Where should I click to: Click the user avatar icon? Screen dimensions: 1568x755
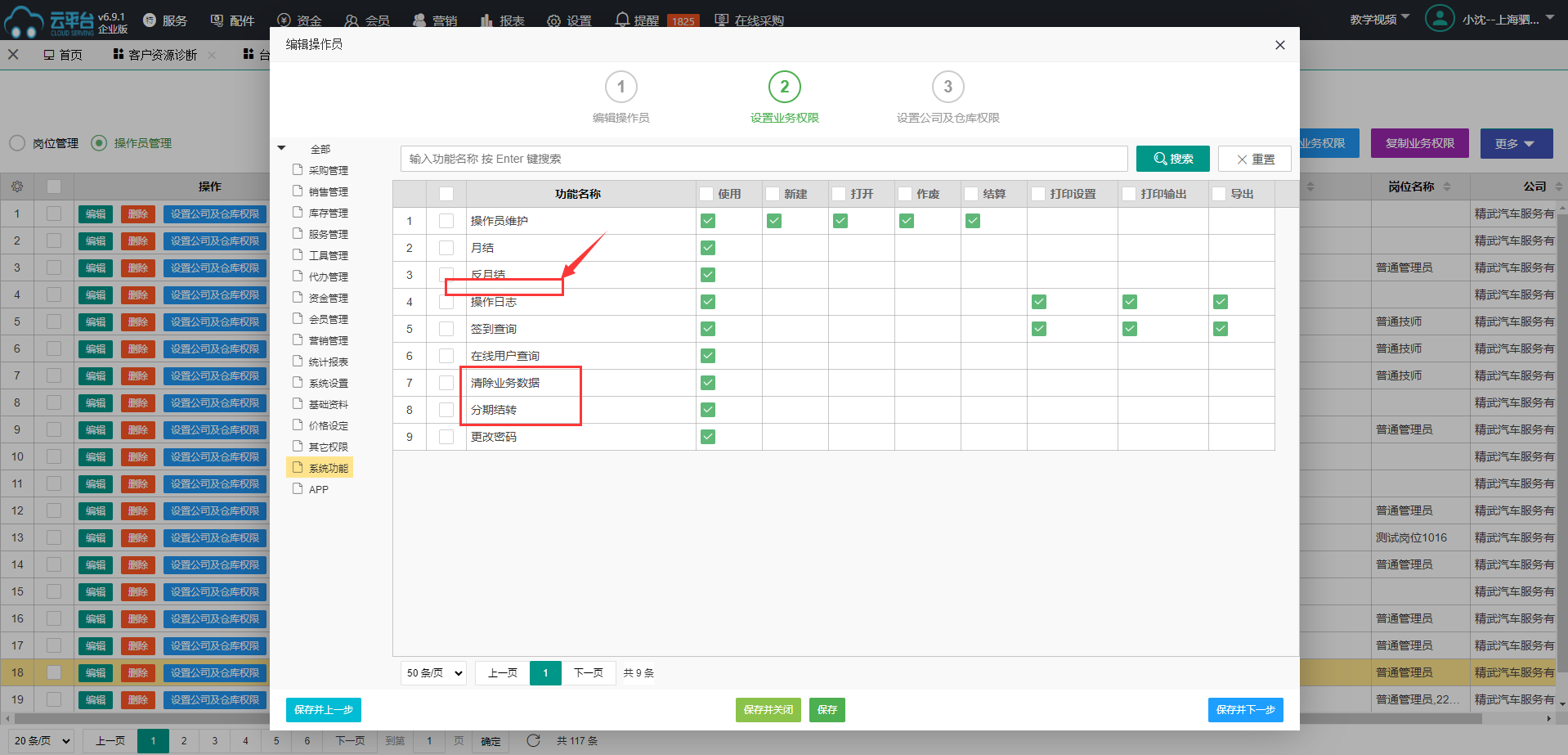1439,19
